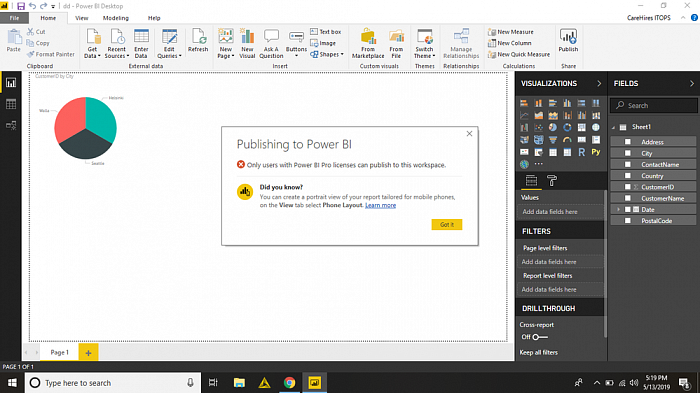Image resolution: width=700 pixels, height=393 pixels.
Task: Select the R script visual icon
Action: click(581, 152)
